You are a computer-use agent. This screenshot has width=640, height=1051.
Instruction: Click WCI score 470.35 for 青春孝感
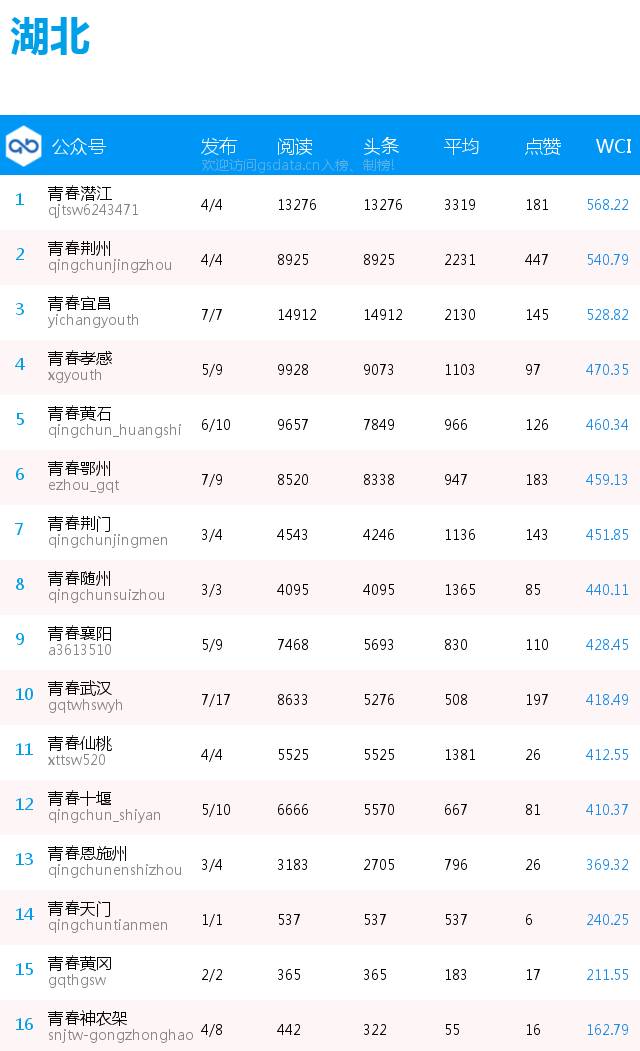[607, 369]
